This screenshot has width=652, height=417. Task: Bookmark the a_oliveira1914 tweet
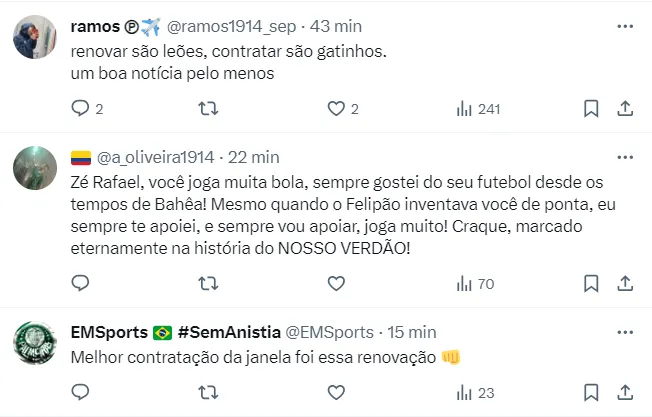pyautogui.click(x=591, y=284)
